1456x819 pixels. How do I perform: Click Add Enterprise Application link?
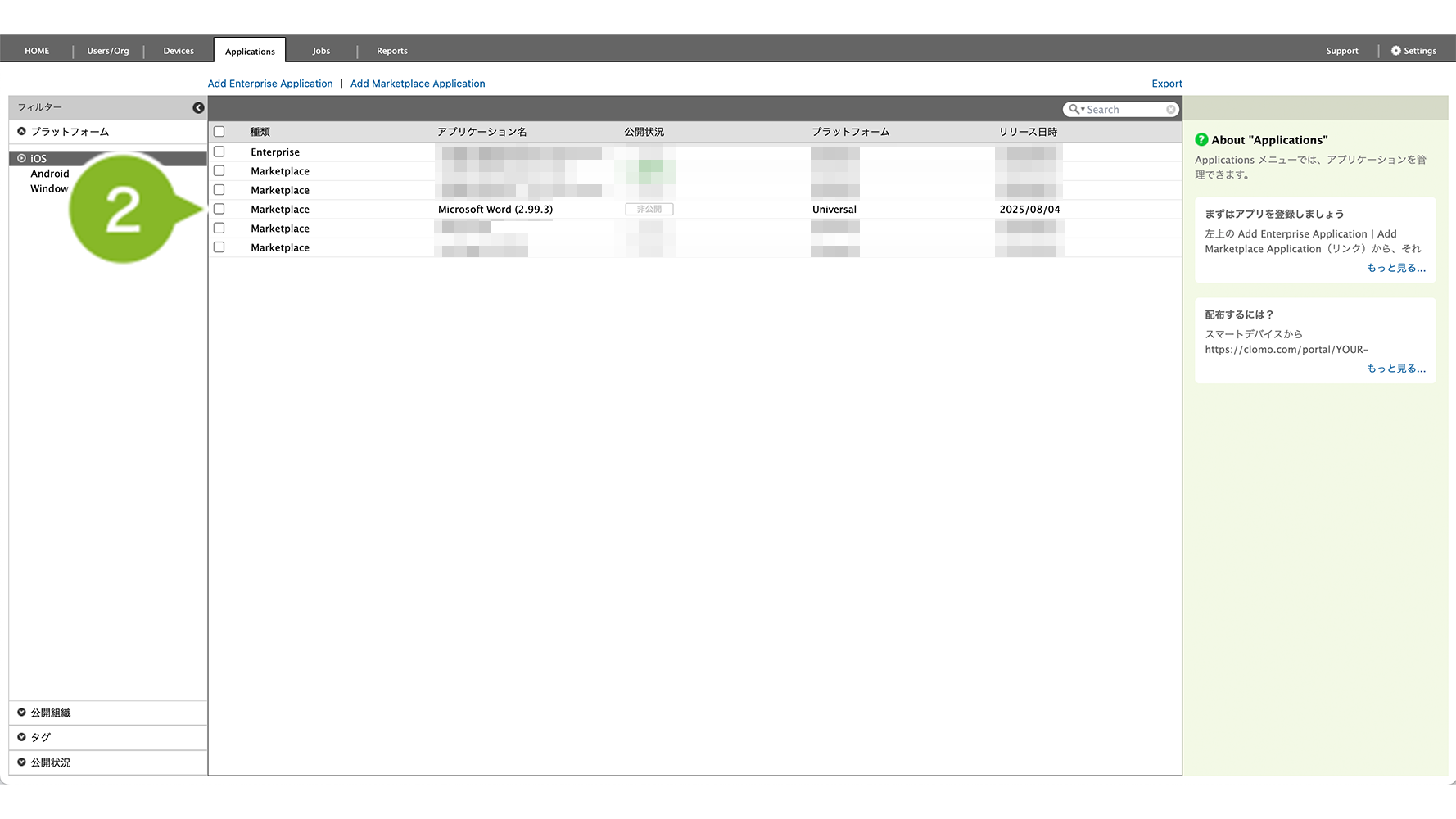(x=270, y=84)
